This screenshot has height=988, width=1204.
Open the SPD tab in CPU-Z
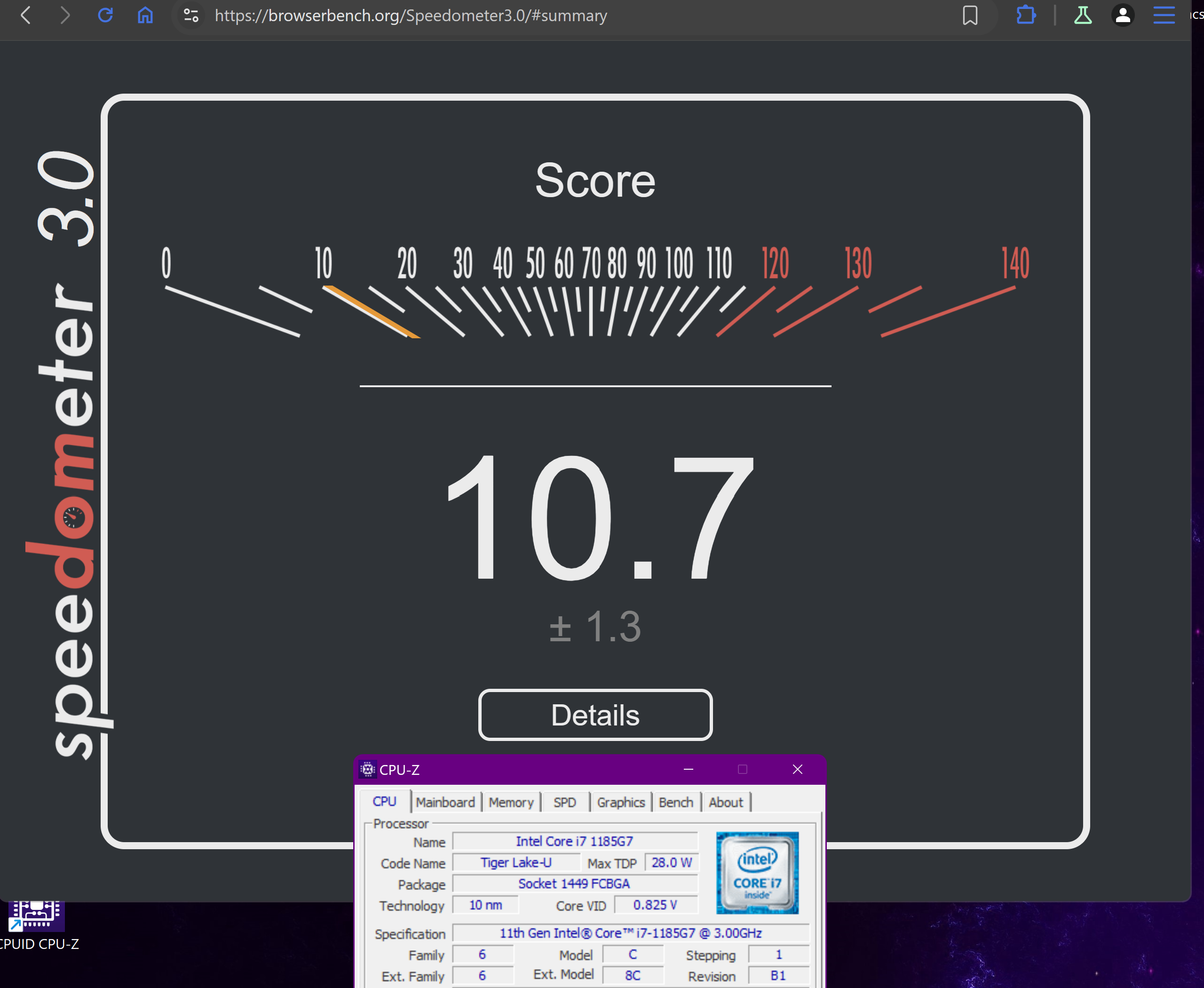pyautogui.click(x=564, y=803)
